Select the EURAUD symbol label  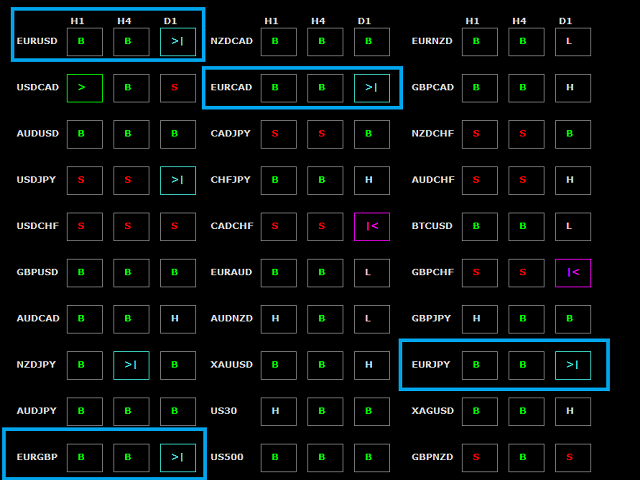click(x=231, y=272)
